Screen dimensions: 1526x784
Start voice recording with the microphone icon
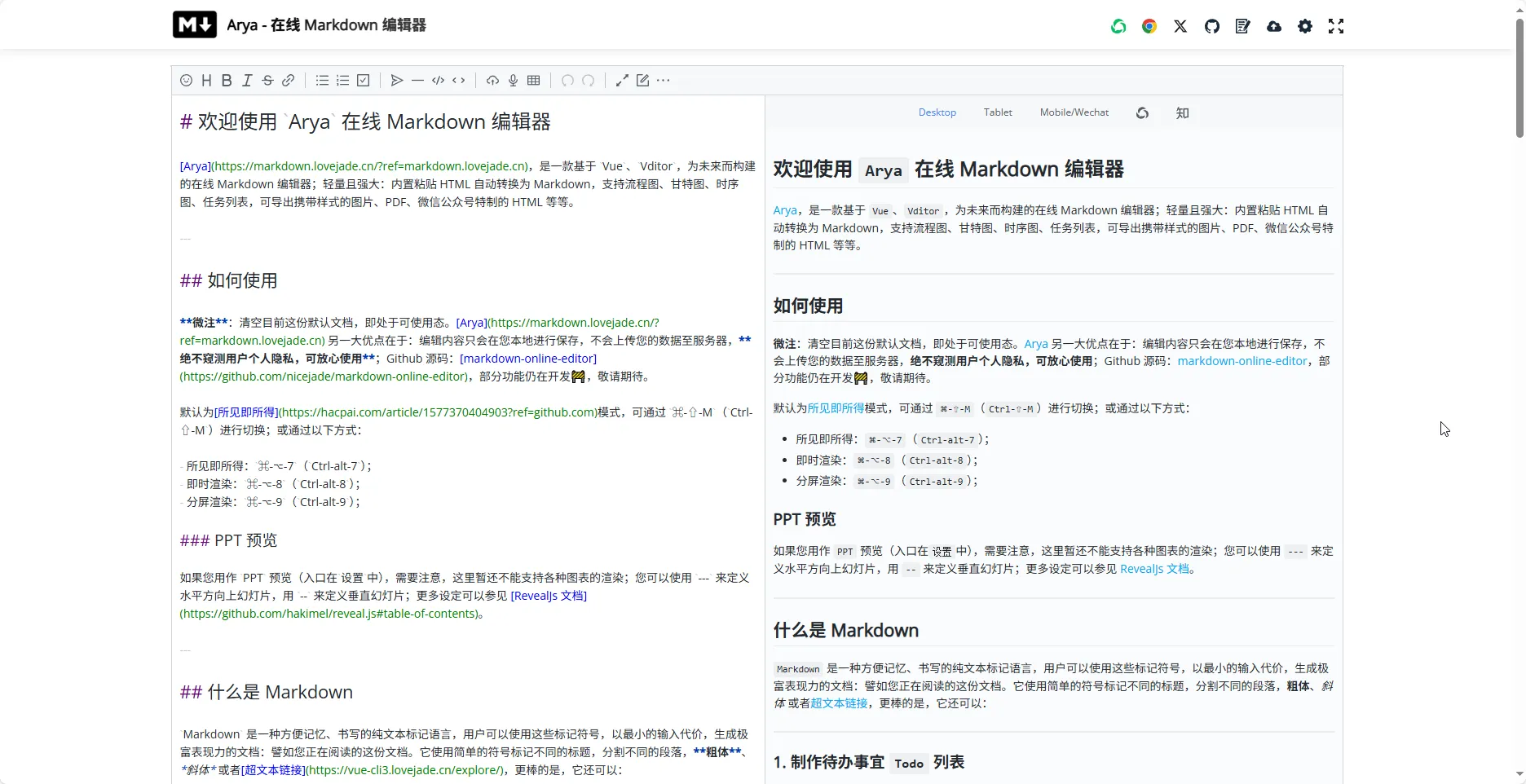[x=513, y=81]
